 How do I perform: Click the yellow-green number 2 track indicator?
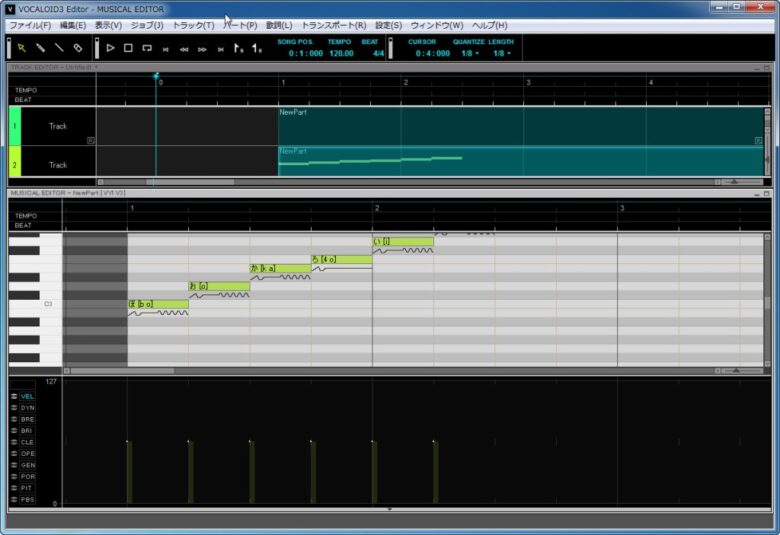[x=14, y=165]
